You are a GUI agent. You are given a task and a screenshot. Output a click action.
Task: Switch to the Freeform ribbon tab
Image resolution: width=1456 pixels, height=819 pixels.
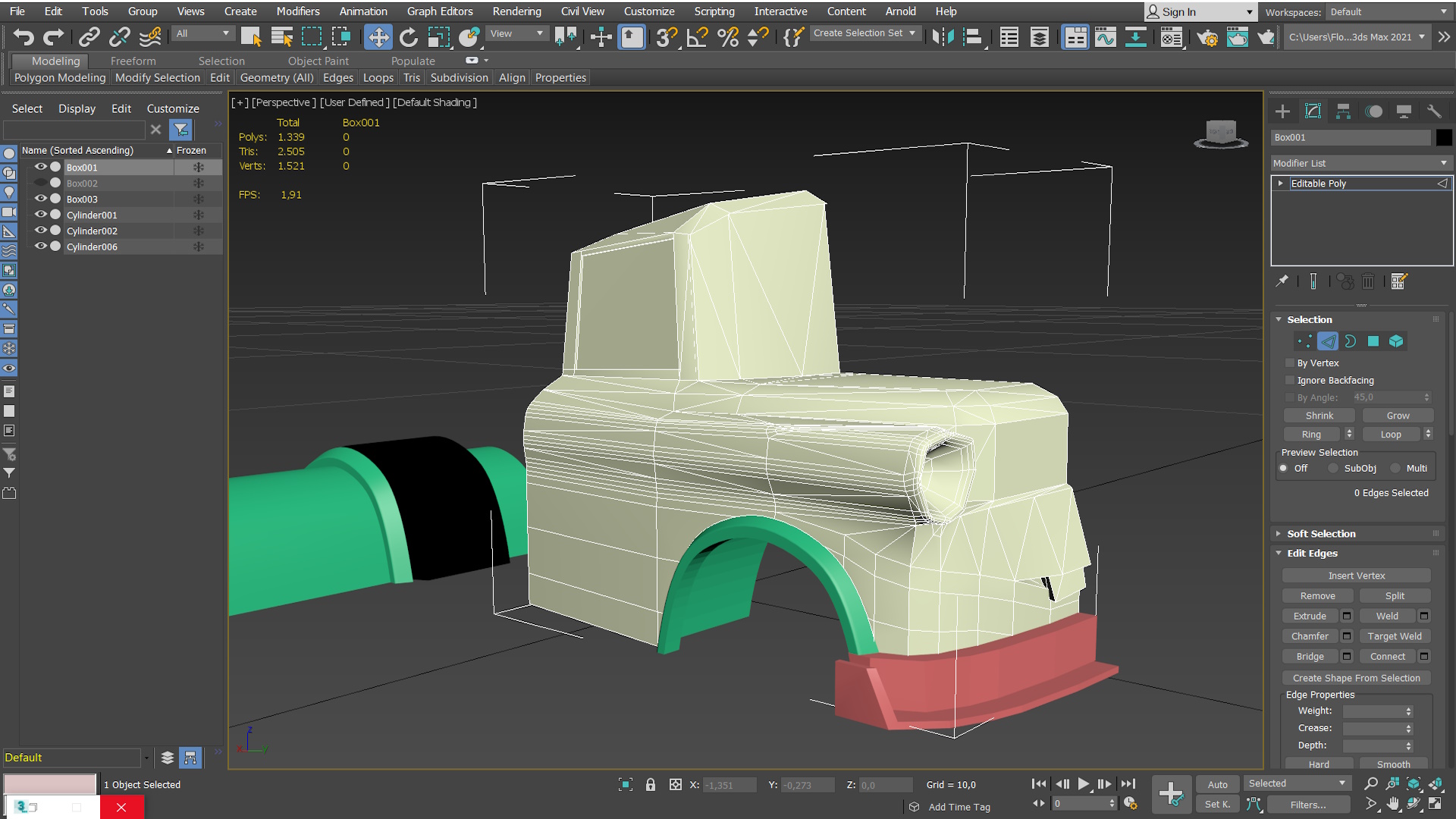pos(133,61)
